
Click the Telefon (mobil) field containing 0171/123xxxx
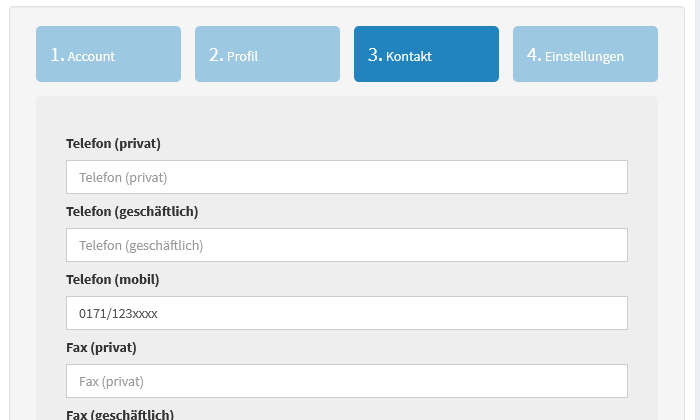(346, 313)
